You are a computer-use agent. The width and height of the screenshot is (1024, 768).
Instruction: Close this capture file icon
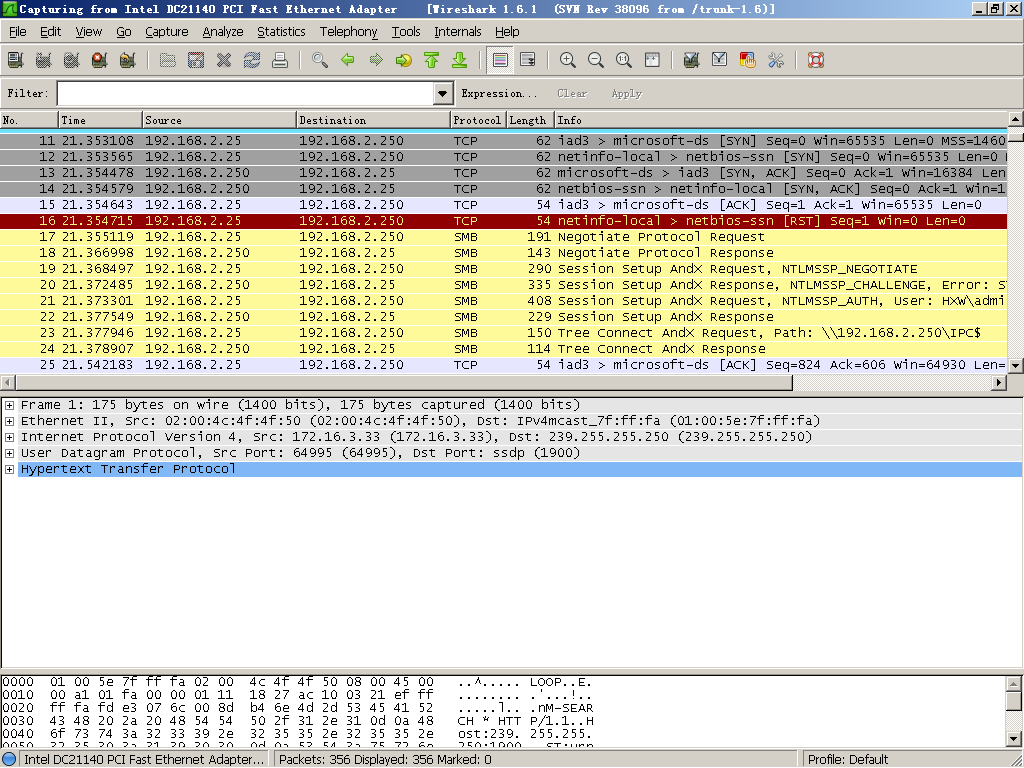coord(224,60)
